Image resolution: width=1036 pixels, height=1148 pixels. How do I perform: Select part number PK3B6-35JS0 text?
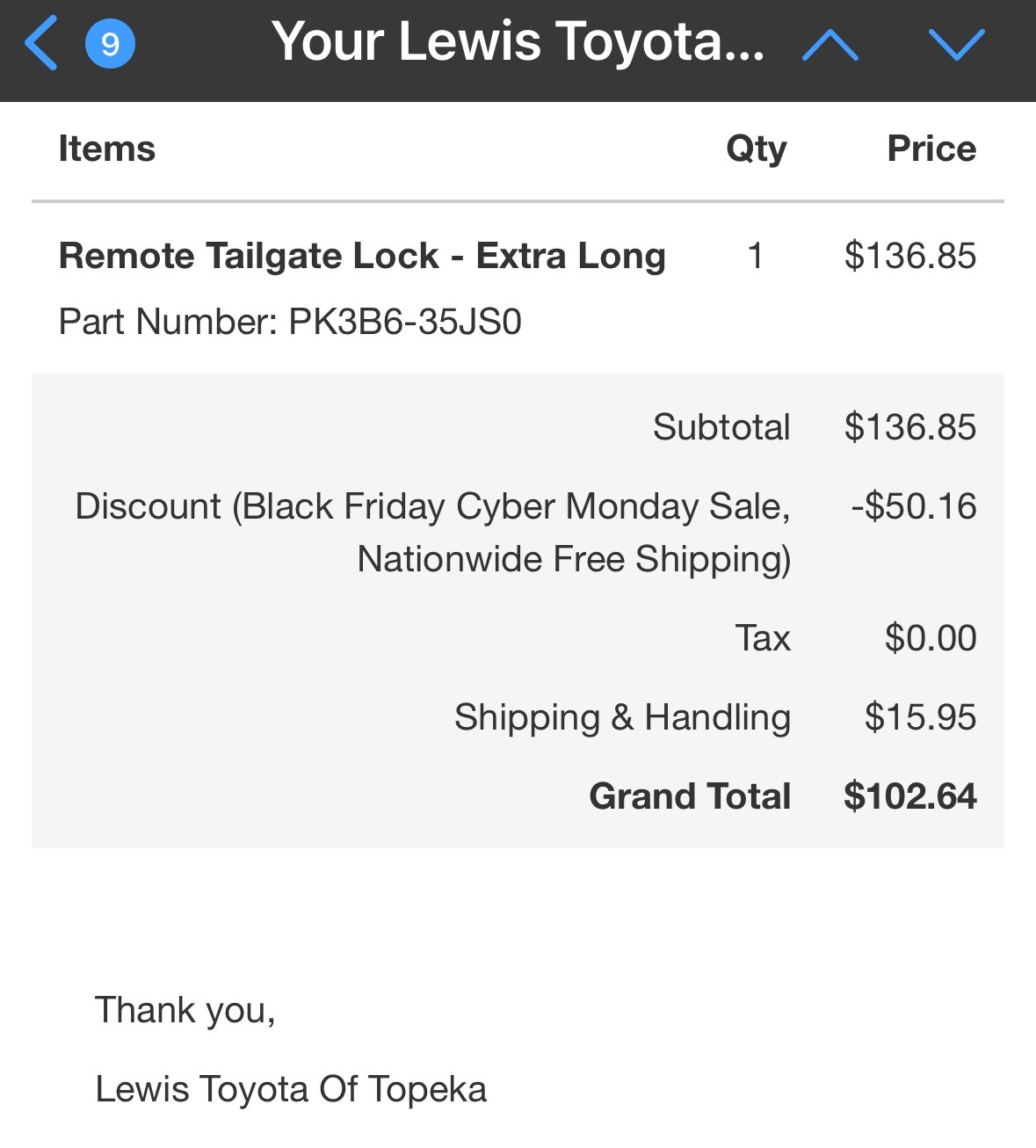point(290,322)
